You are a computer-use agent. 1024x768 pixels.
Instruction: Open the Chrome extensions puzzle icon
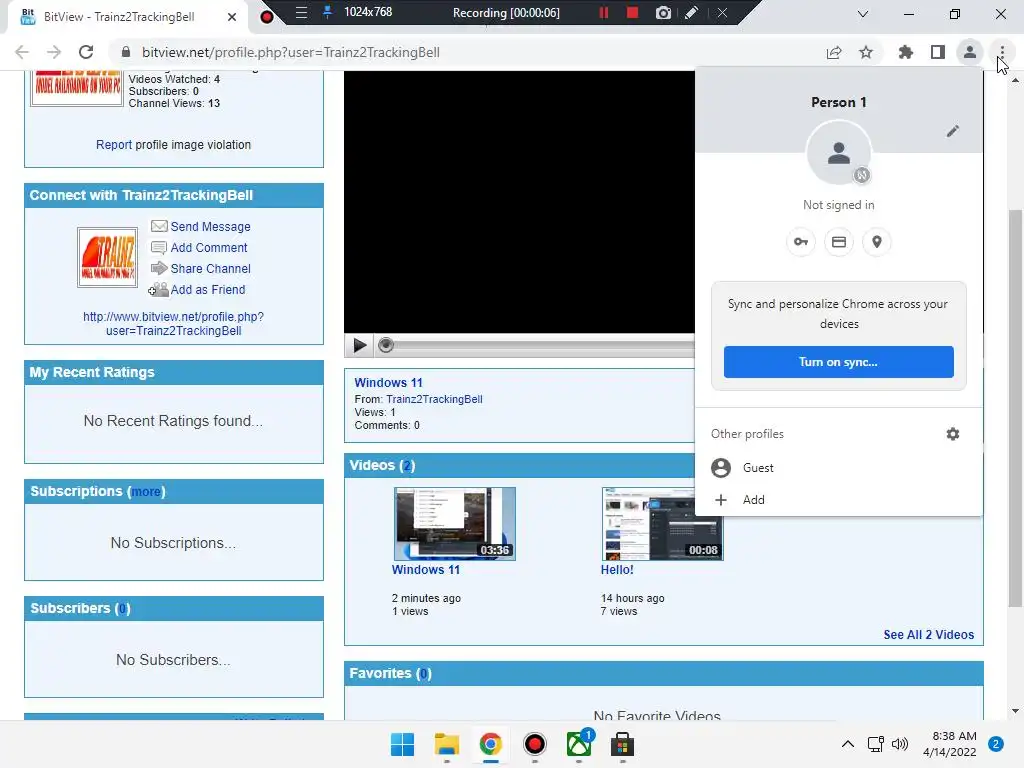pos(905,52)
